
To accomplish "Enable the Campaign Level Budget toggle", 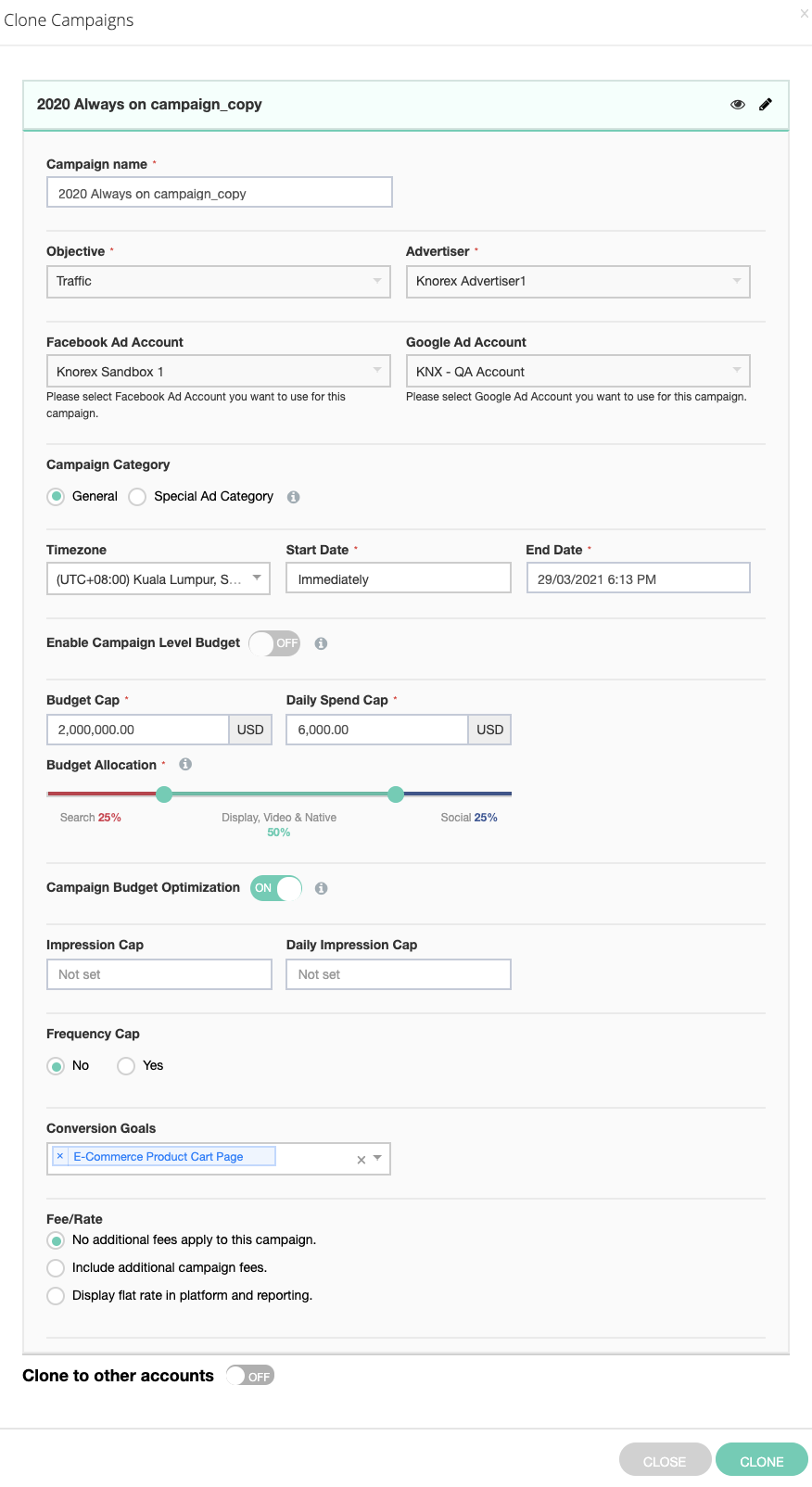I will [274, 643].
